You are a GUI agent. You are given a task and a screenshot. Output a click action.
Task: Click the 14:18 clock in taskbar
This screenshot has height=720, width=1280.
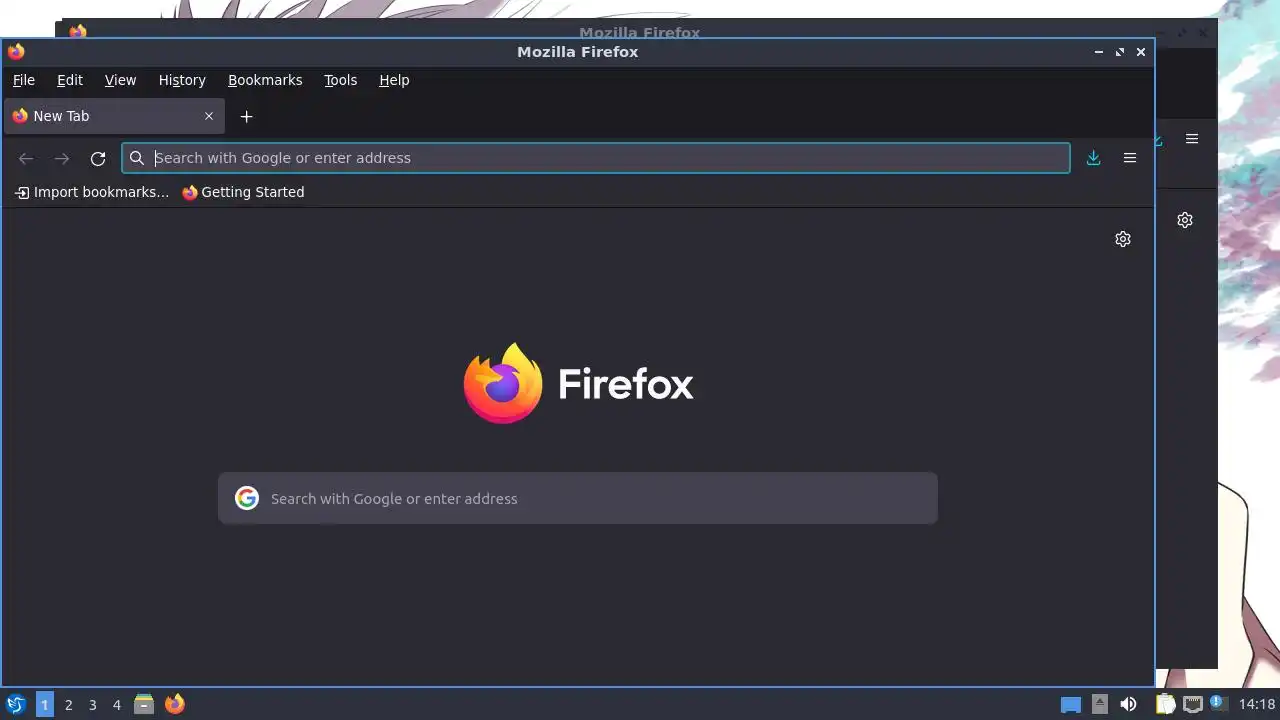click(x=1257, y=704)
